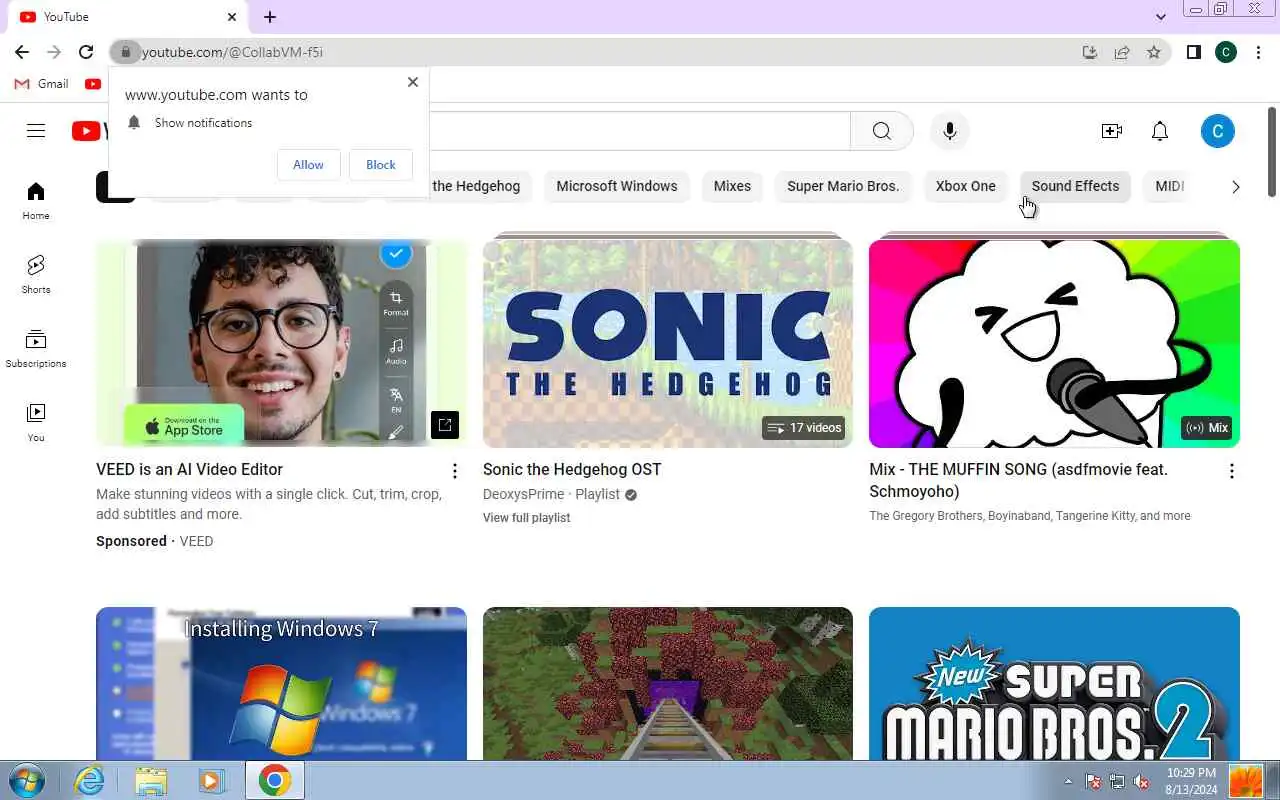Open more options for VEED ad
Image resolution: width=1280 pixels, height=800 pixels.
(x=455, y=471)
